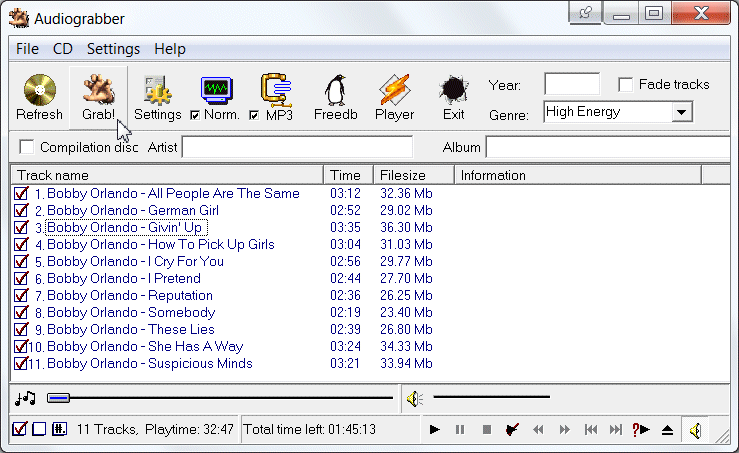Skip to the previous track
739x453 pixels.
(x=591, y=429)
